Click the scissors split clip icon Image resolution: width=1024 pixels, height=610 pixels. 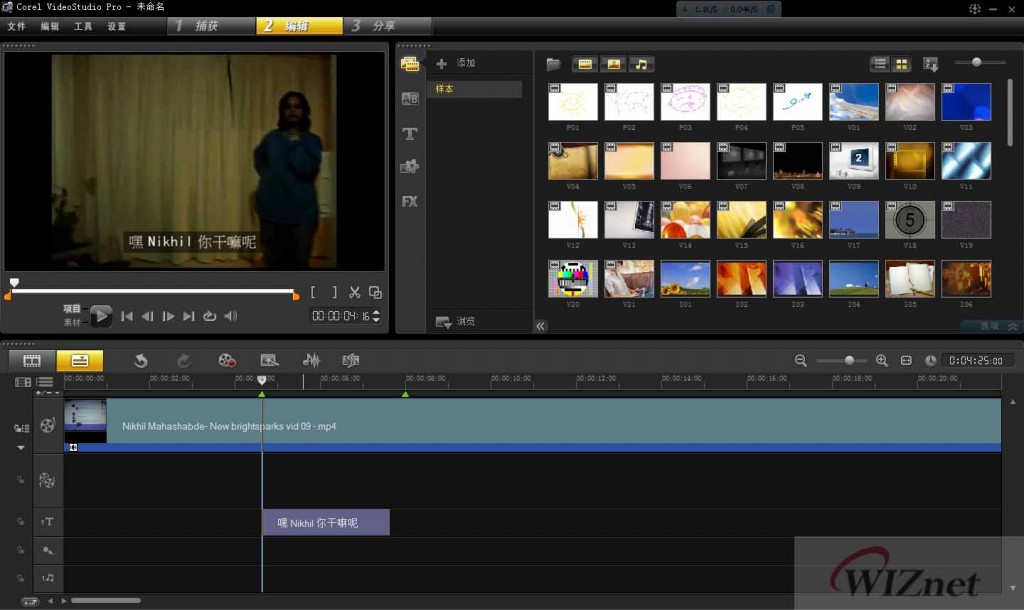pyautogui.click(x=354, y=292)
